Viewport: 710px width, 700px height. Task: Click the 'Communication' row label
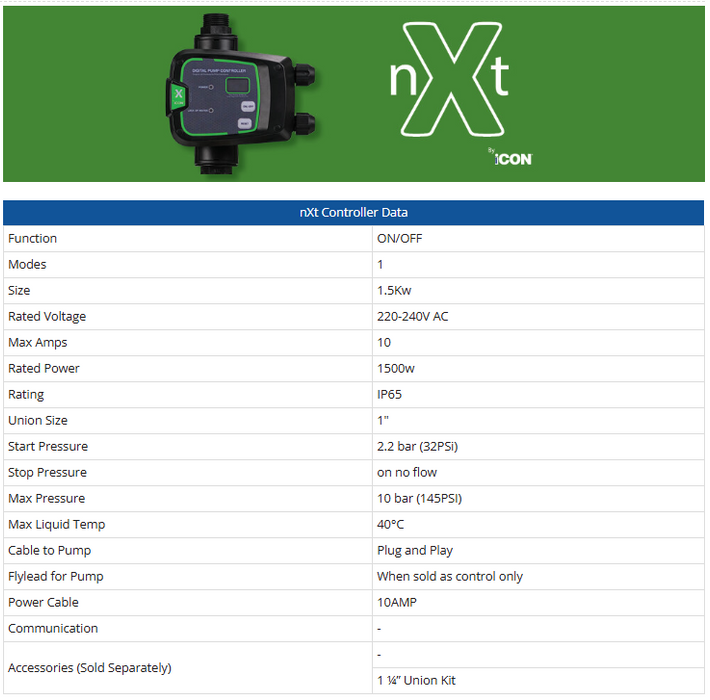tap(53, 628)
